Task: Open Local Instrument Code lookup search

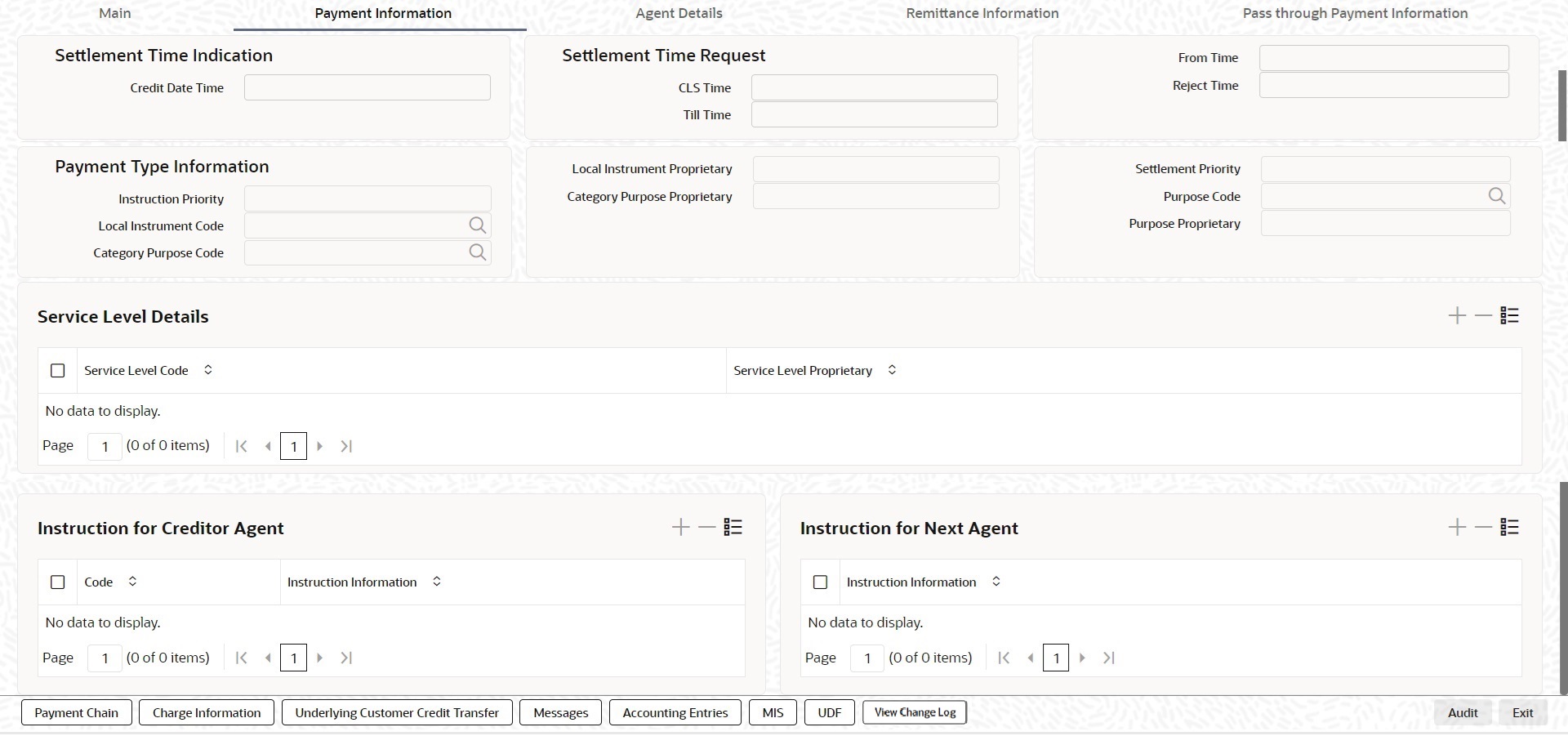Action: (x=478, y=225)
